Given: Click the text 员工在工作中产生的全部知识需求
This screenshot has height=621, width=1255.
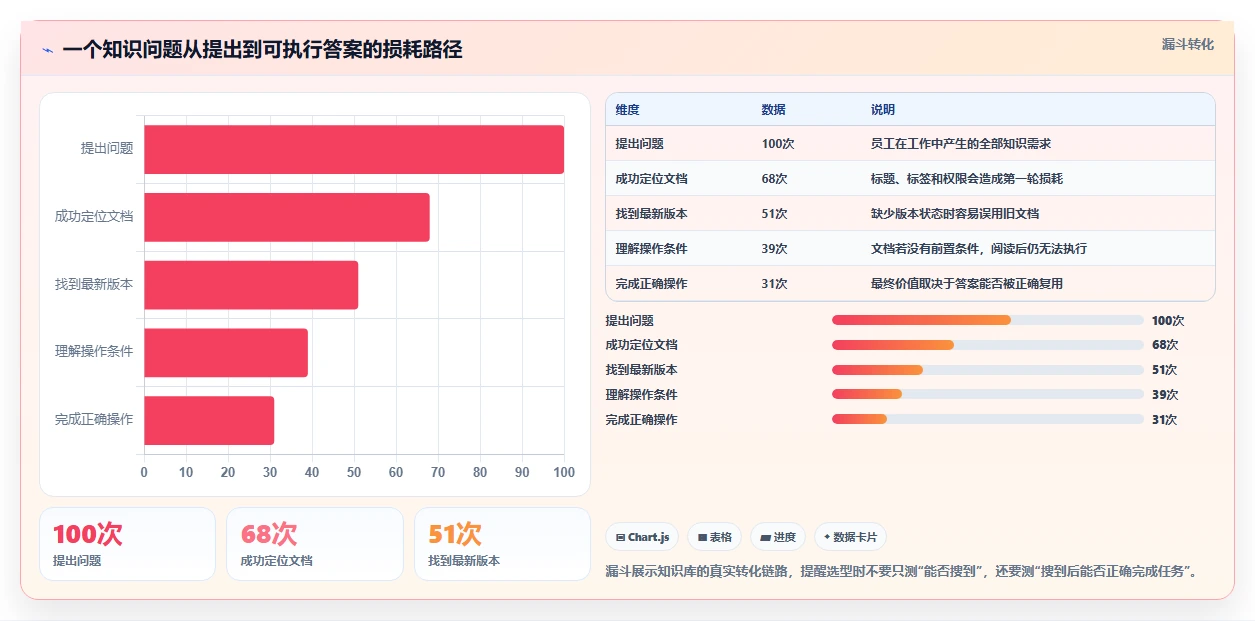Looking at the screenshot, I should [961, 144].
